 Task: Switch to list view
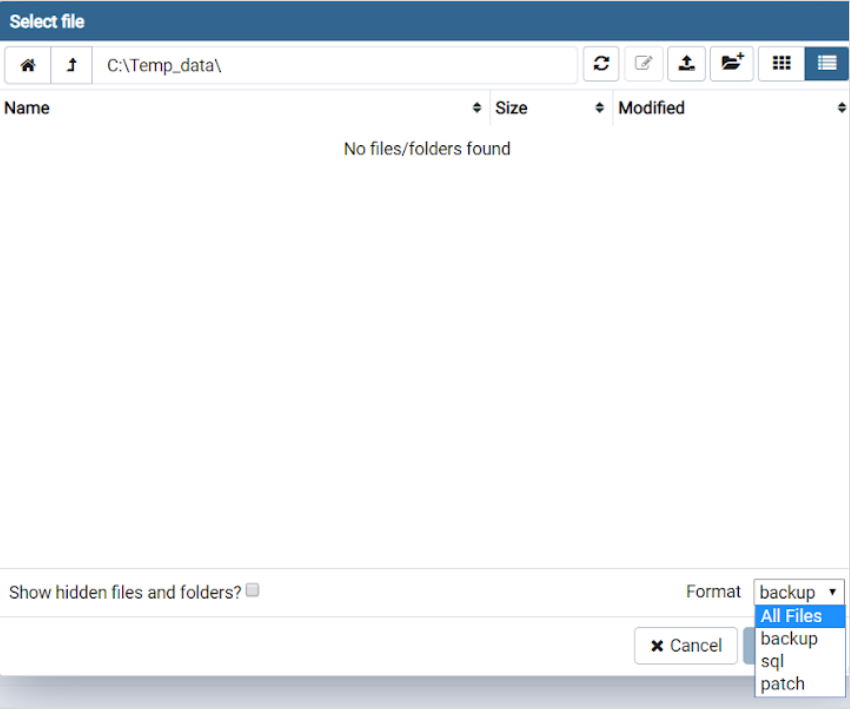coord(826,64)
